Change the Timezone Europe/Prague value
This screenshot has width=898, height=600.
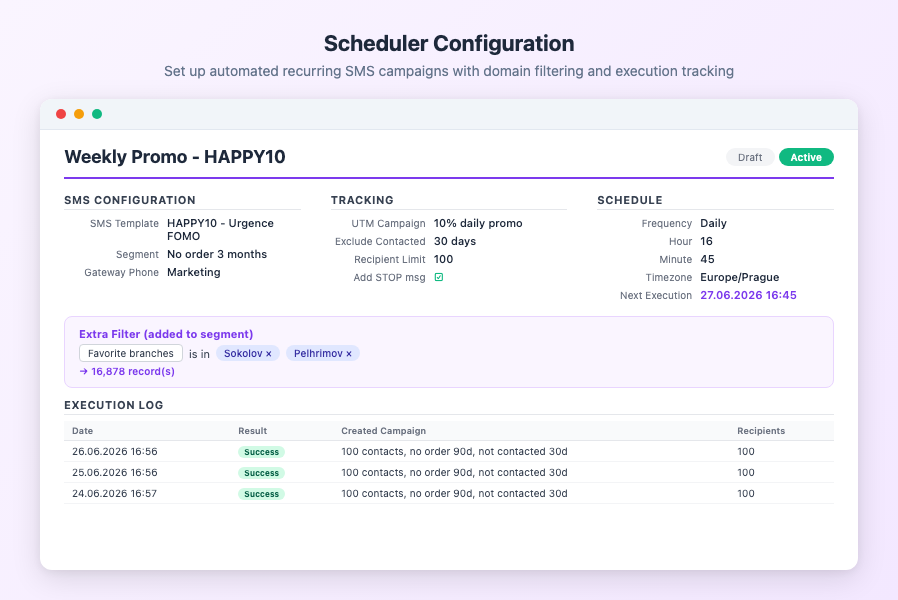[x=739, y=278]
